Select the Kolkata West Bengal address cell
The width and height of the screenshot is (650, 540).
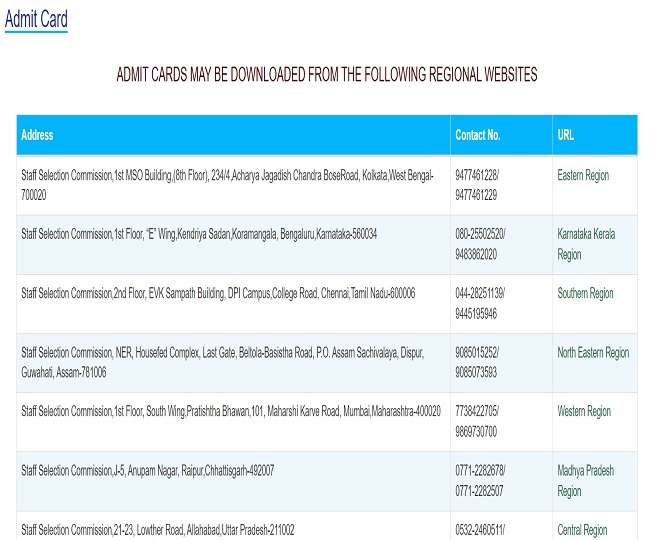pos(233,185)
